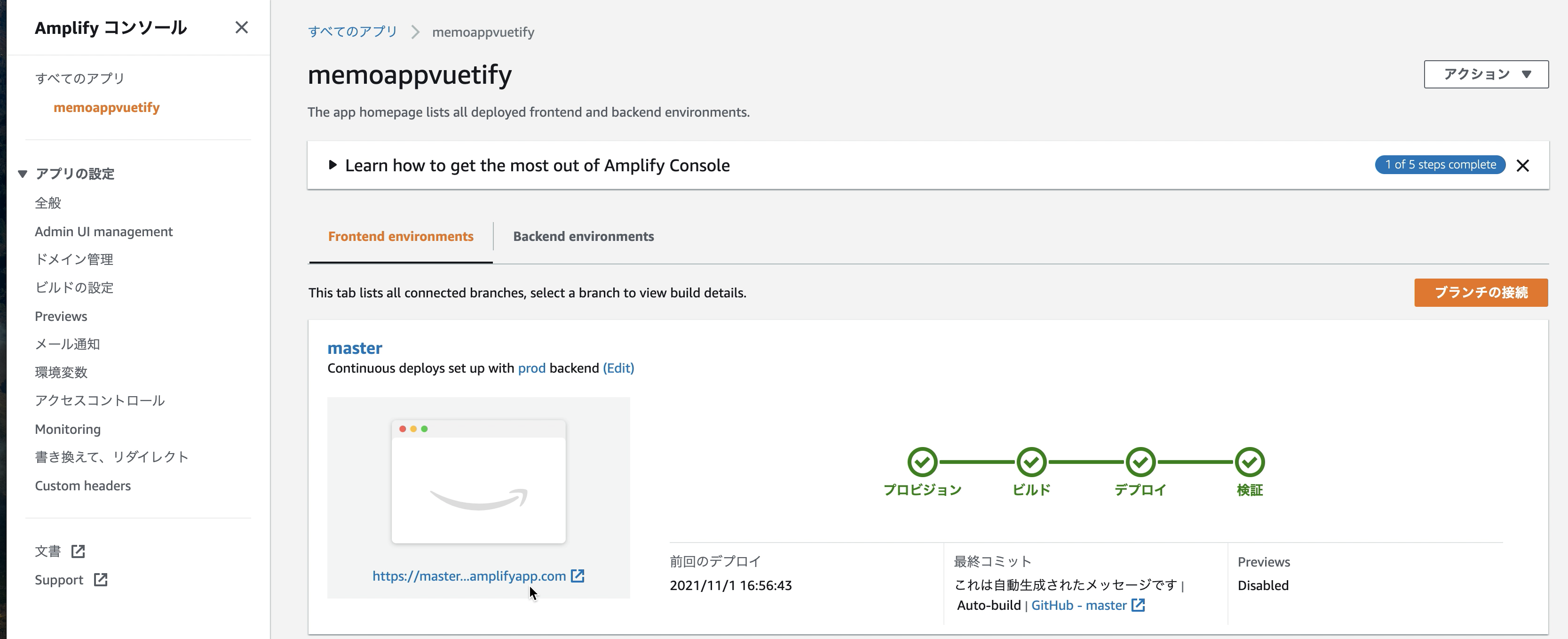Open メール通知 settings
Viewport: 1568px width, 639px height.
(x=68, y=344)
